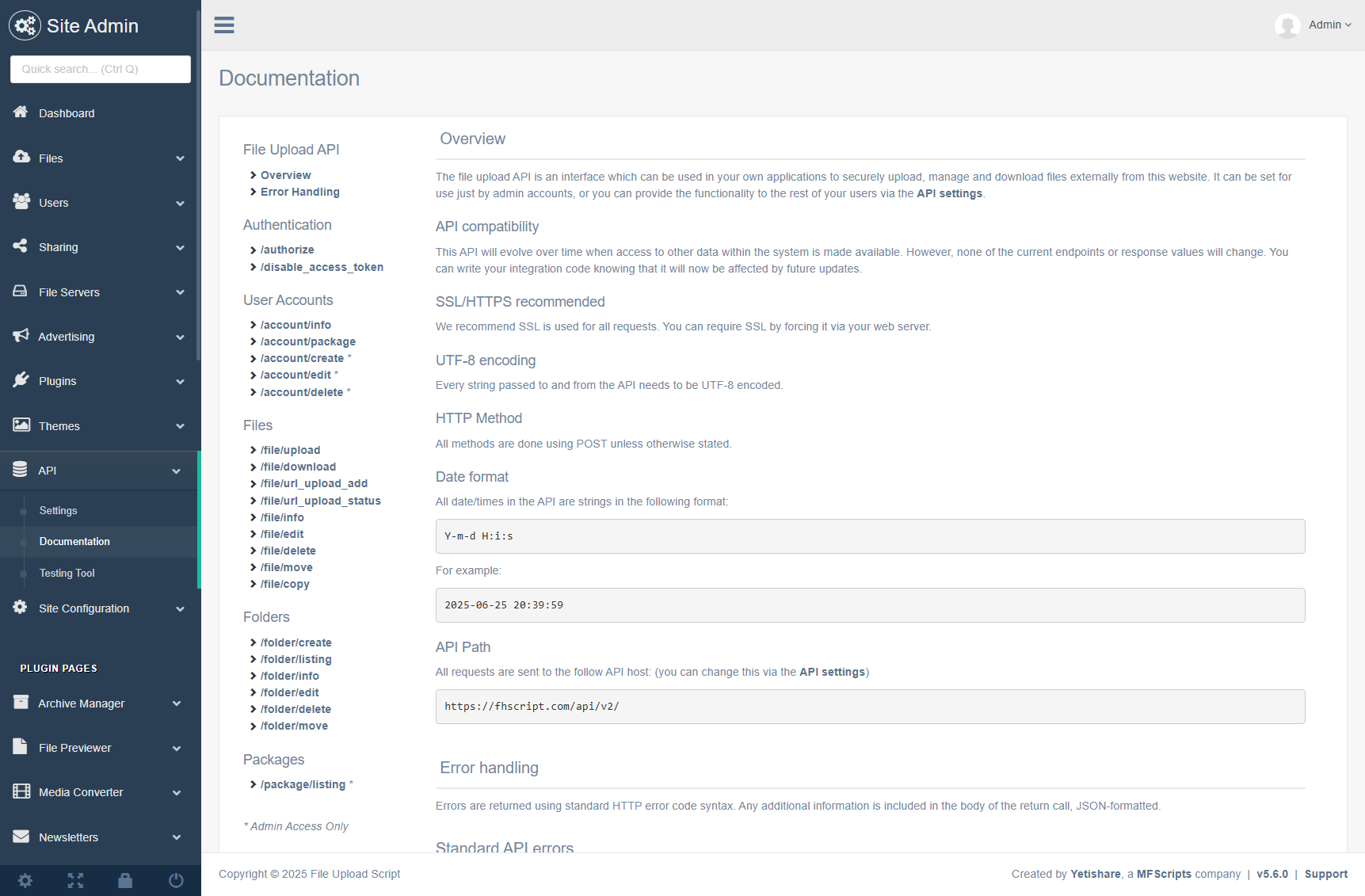Click the Admin avatar picture
This screenshot has width=1365, height=896.
pyautogui.click(x=1287, y=25)
